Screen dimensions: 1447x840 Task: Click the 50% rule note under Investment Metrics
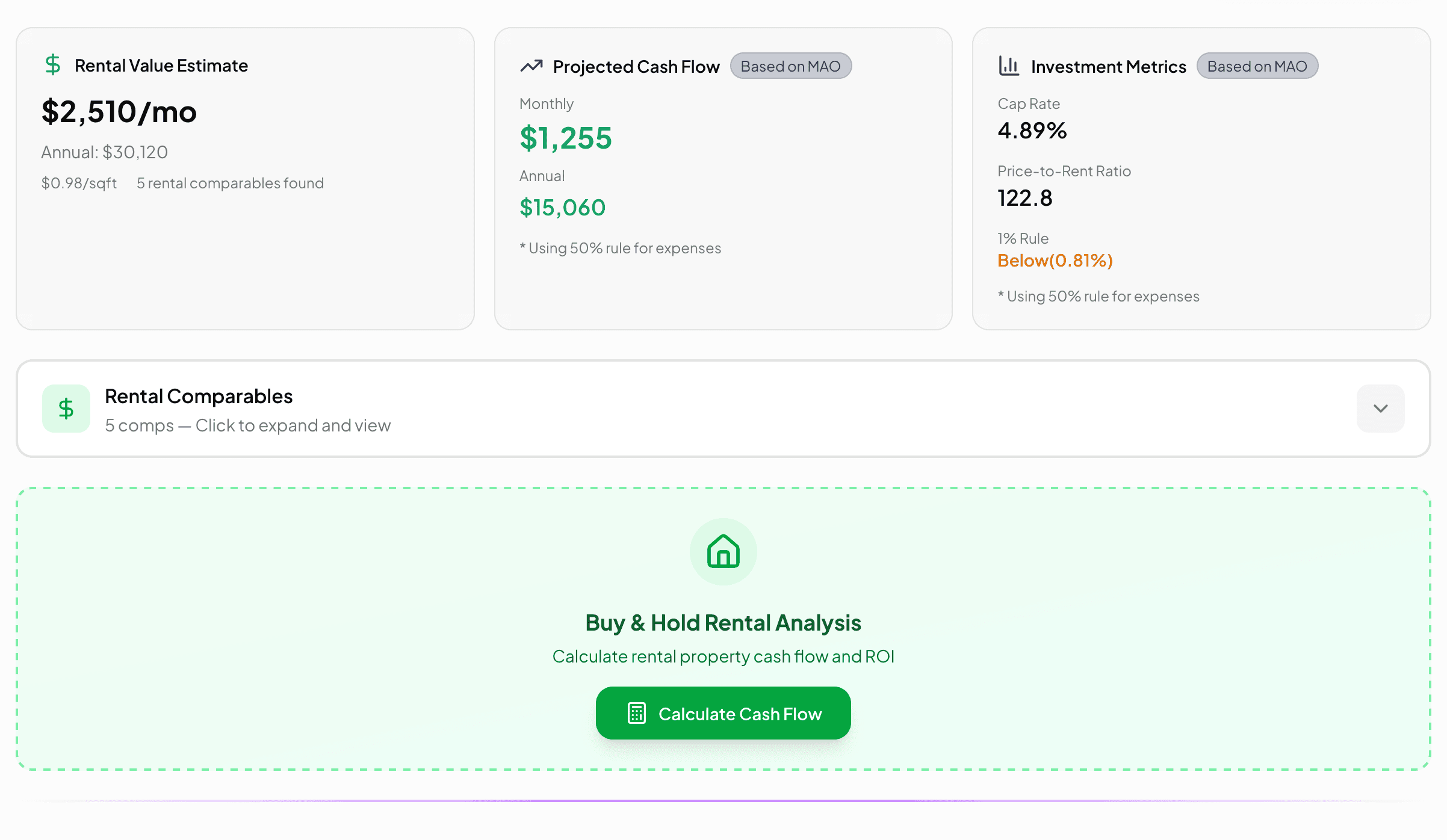pyautogui.click(x=1098, y=297)
